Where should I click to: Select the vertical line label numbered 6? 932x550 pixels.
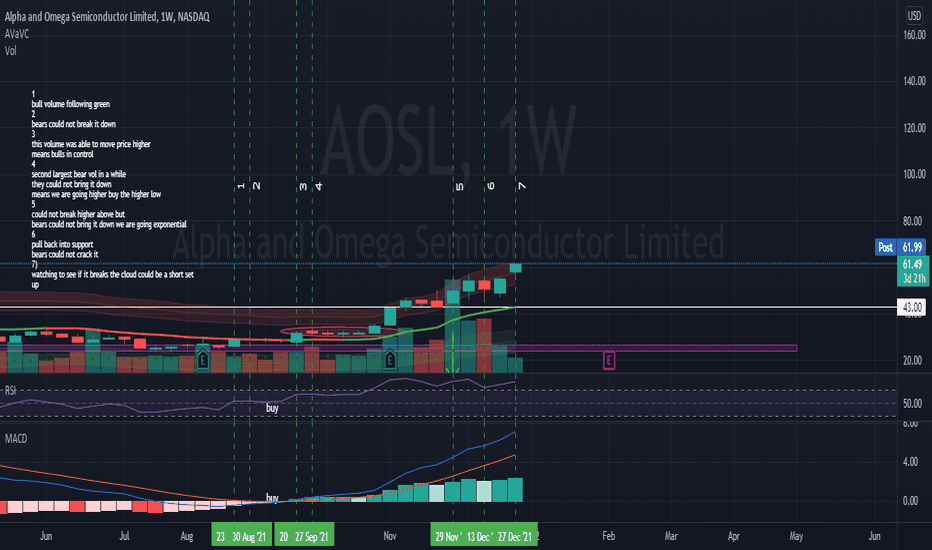(x=490, y=187)
